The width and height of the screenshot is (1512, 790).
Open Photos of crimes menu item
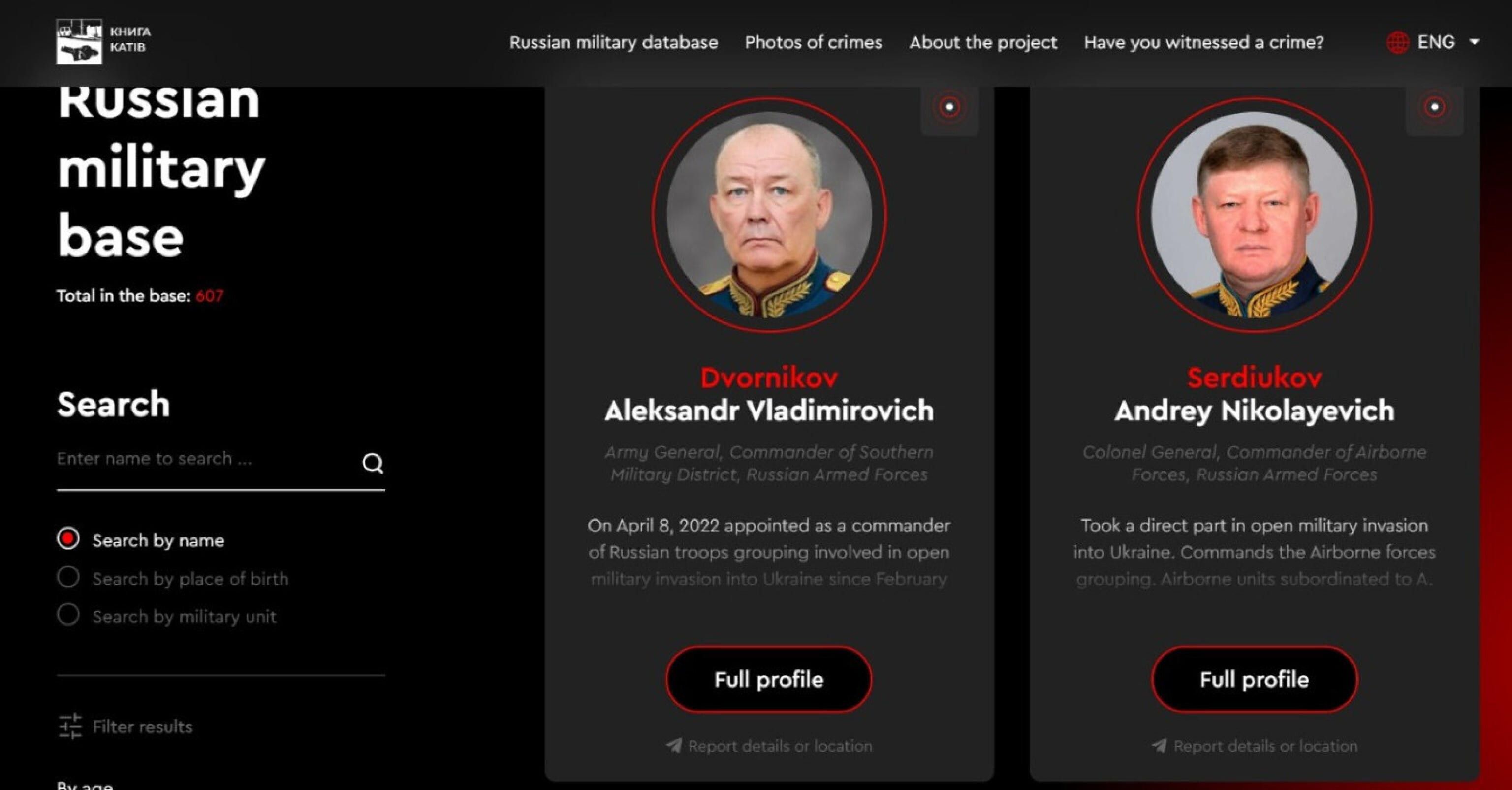pos(814,42)
